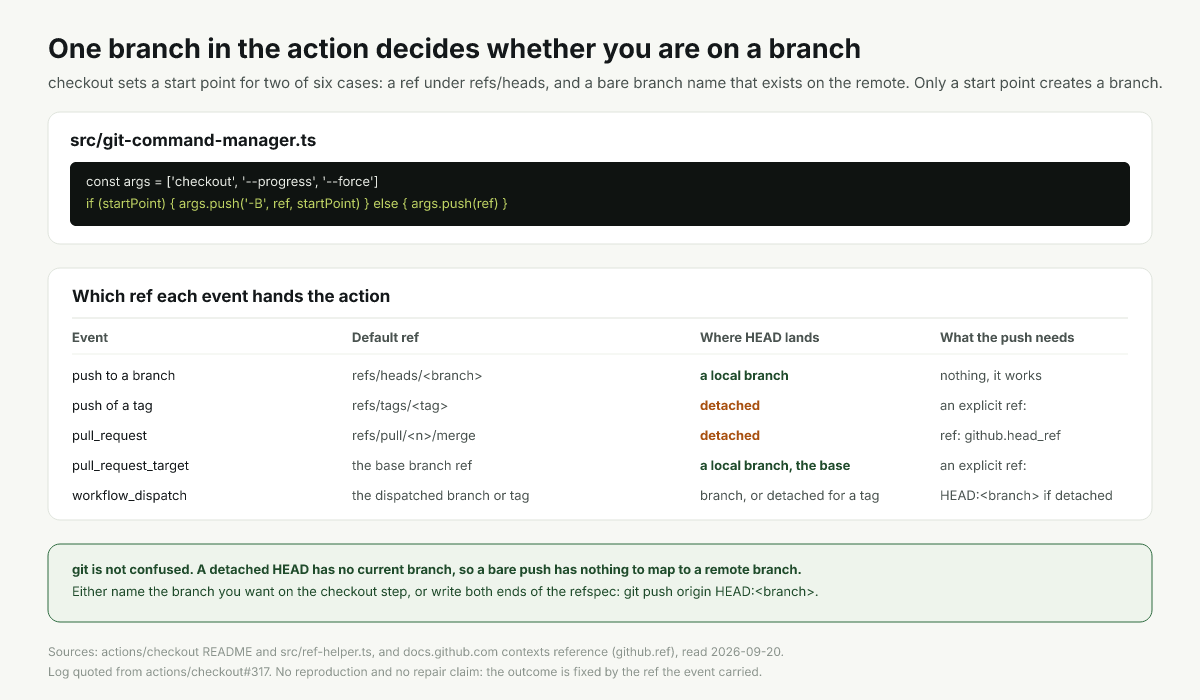This screenshot has width=1200, height=700.
Task: Click the 'refs/tags/<tag>' cell
Action: tap(400, 405)
